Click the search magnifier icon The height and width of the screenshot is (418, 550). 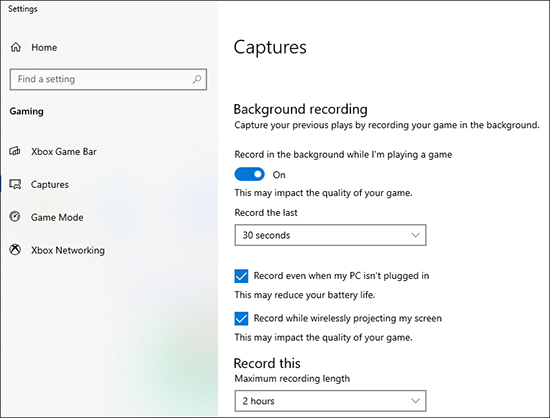pos(197,79)
